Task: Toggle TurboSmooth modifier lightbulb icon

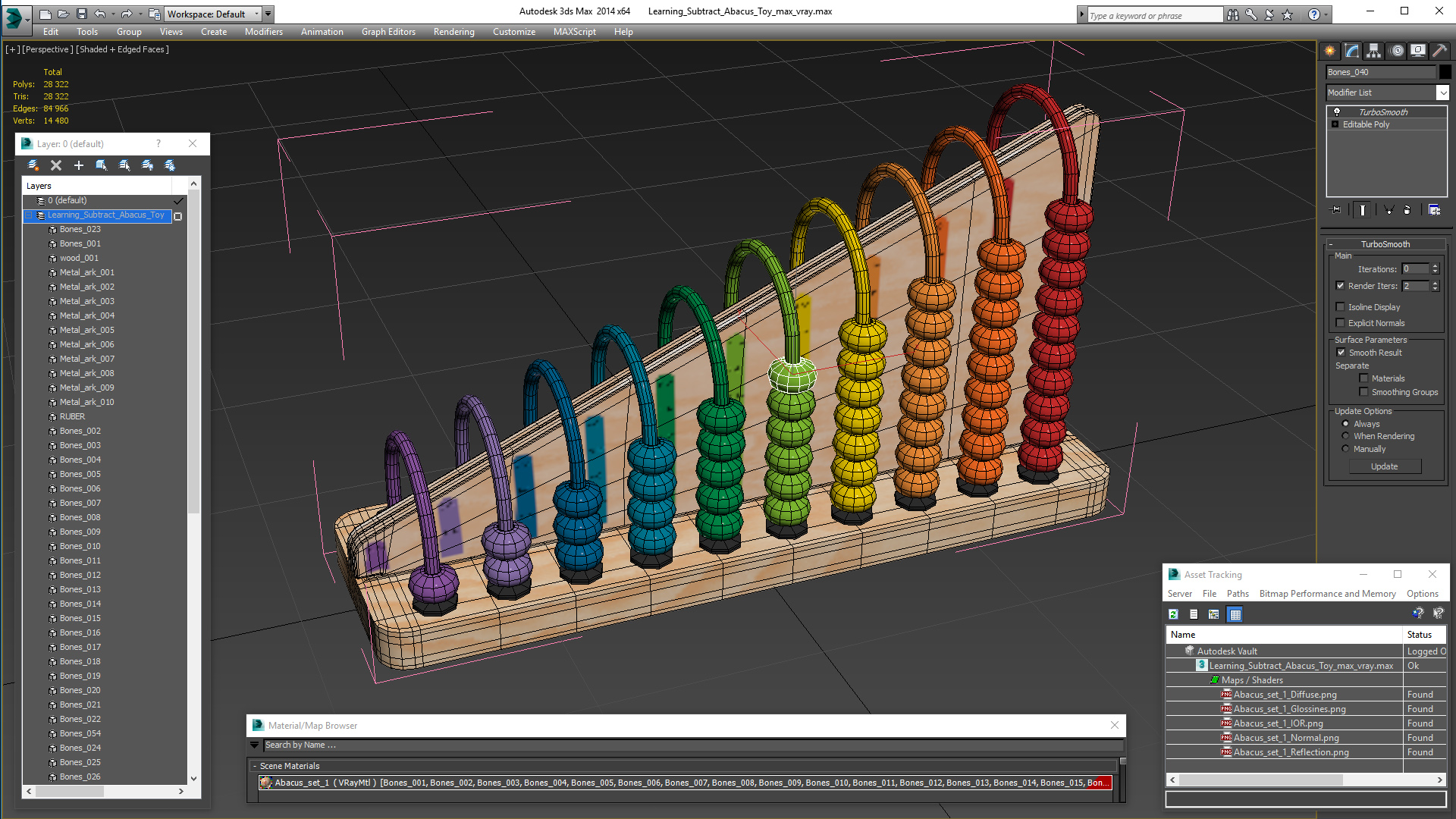Action: click(x=1337, y=111)
